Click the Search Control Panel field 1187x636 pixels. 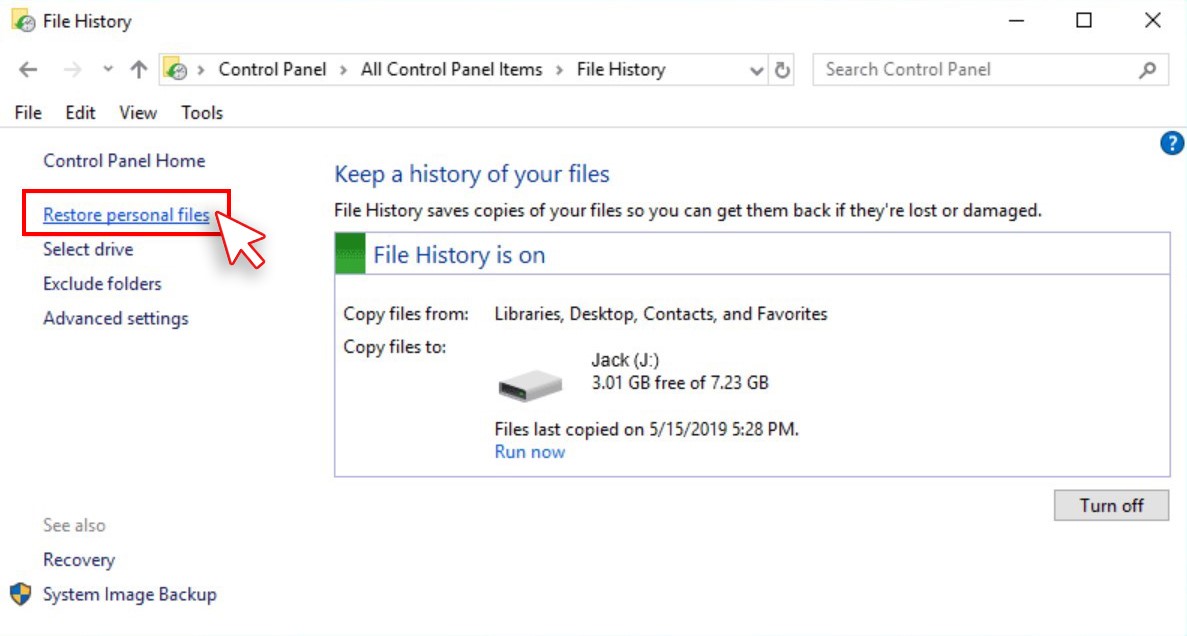(x=975, y=70)
